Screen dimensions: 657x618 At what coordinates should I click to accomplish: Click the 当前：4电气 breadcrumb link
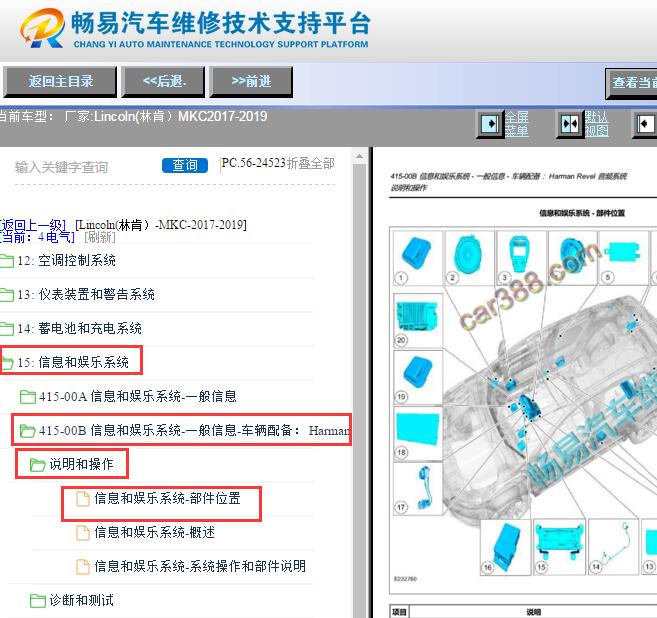click(37, 237)
